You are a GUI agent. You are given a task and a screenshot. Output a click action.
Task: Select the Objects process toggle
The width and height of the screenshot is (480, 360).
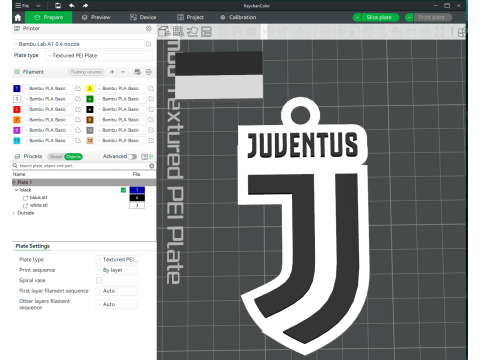click(73, 157)
